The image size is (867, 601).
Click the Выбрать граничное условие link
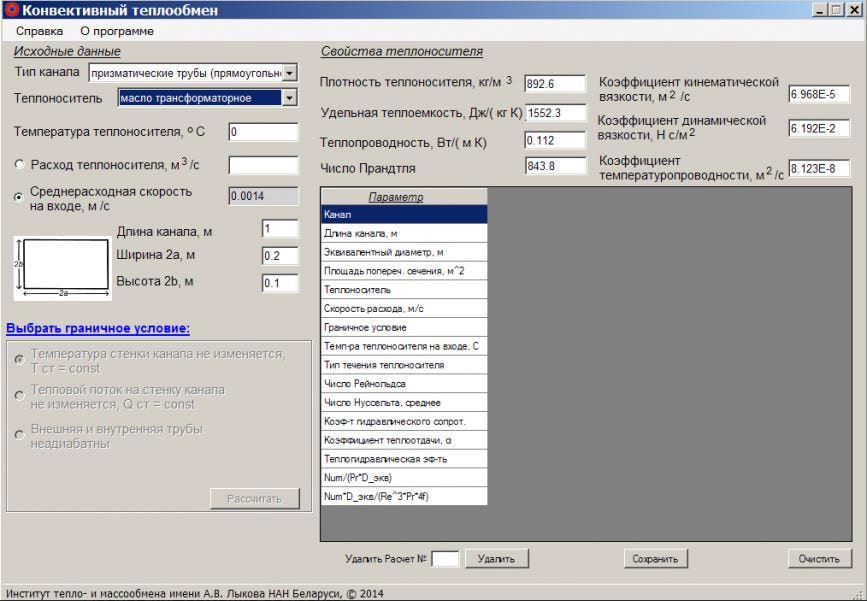click(98, 328)
